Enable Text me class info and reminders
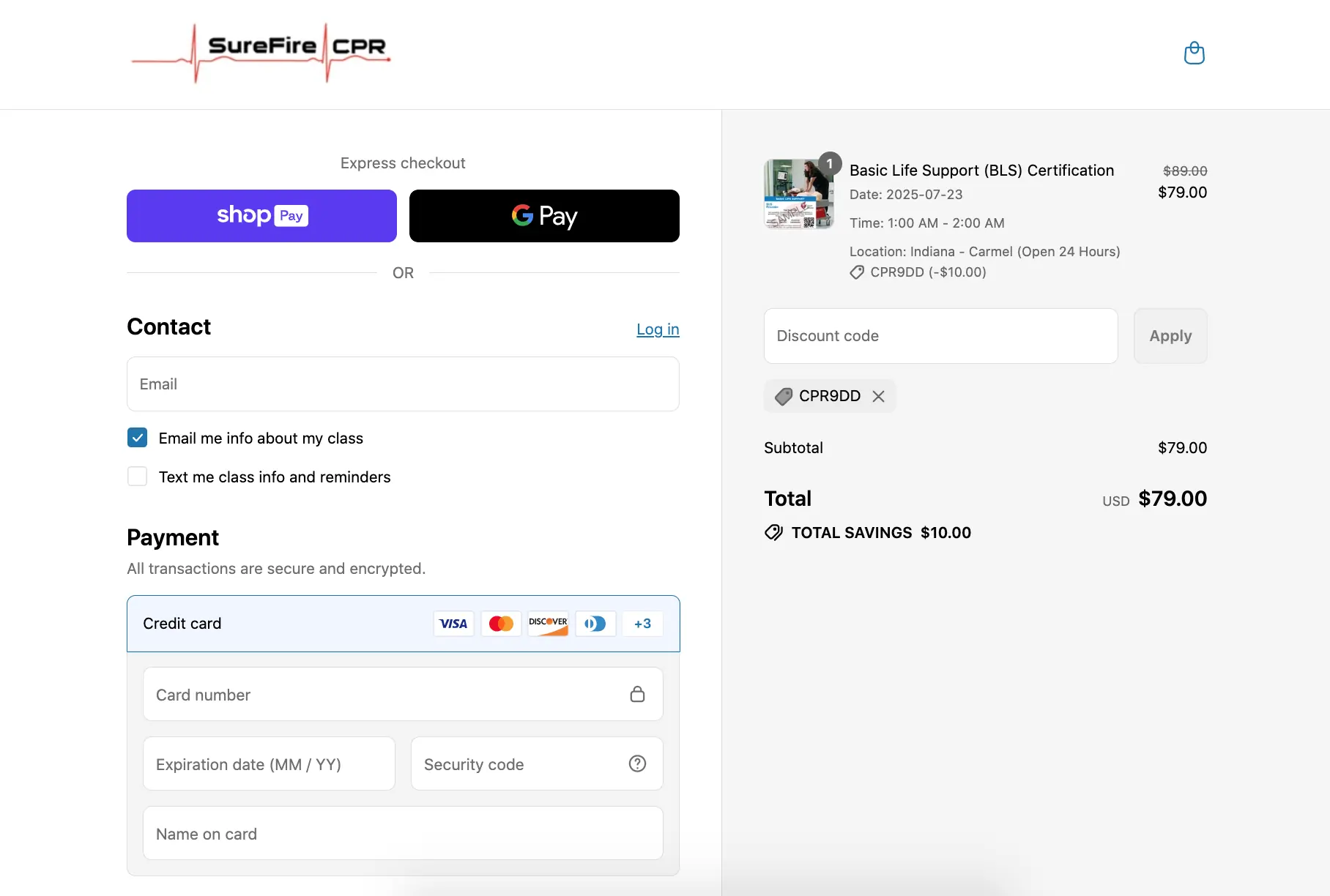This screenshot has height=896, width=1330. coord(138,477)
